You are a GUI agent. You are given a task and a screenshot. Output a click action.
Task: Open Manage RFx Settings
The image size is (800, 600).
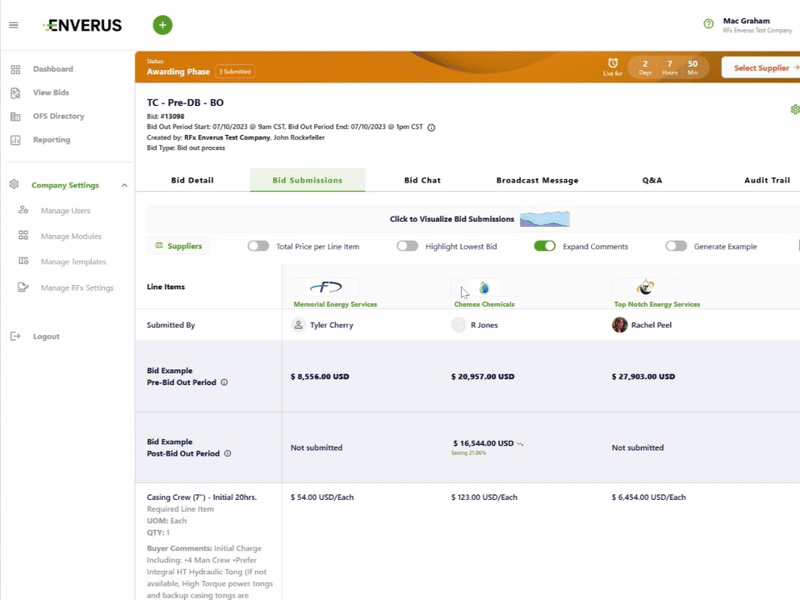(77, 287)
